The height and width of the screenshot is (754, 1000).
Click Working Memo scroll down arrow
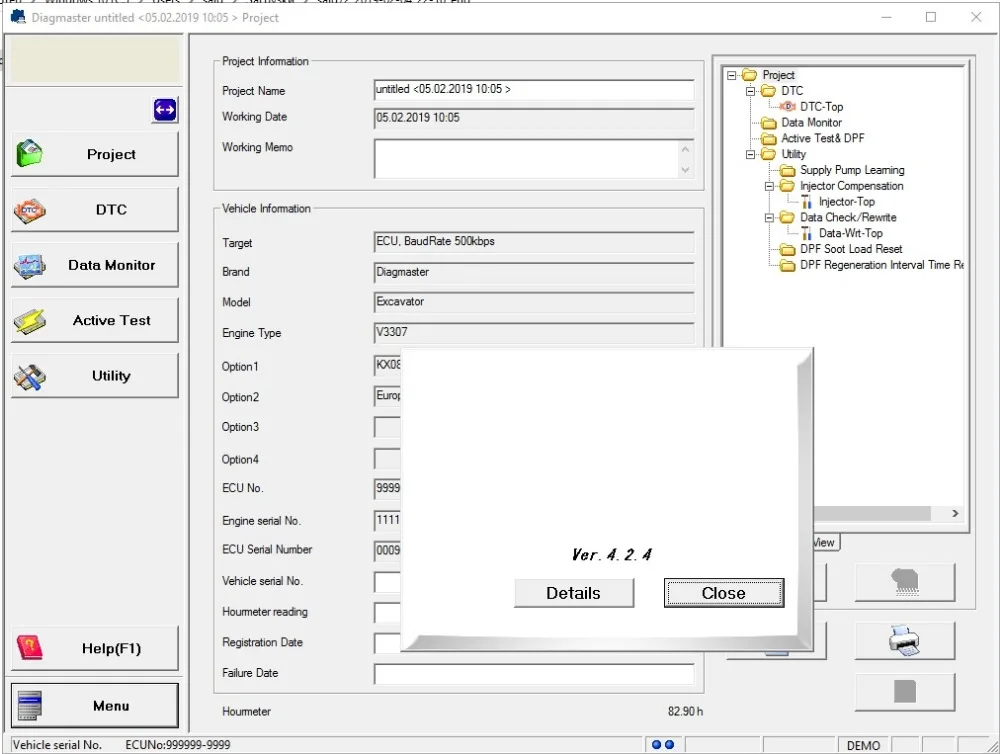[685, 170]
